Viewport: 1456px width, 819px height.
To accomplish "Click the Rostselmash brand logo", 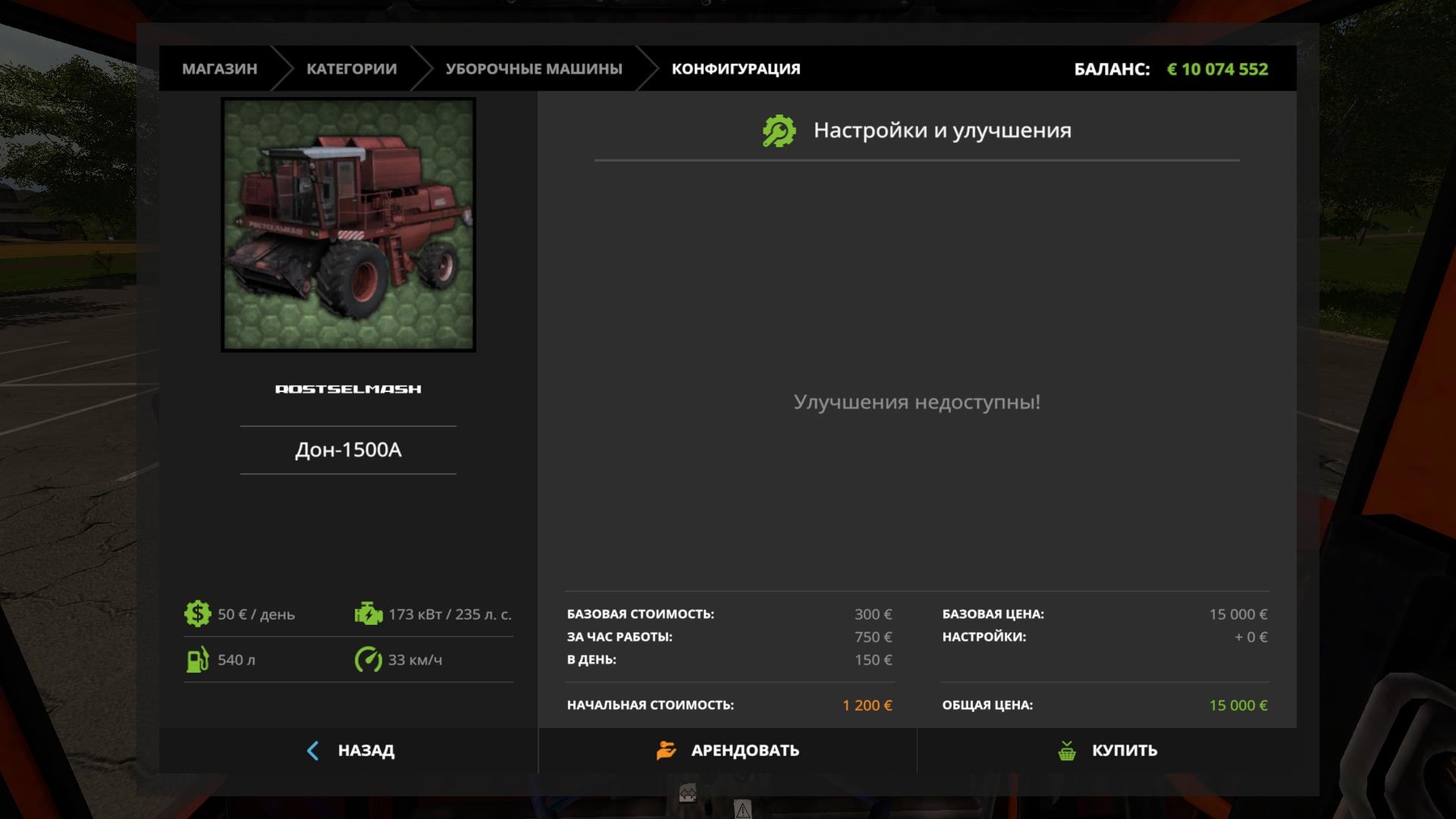I will 349,389.
